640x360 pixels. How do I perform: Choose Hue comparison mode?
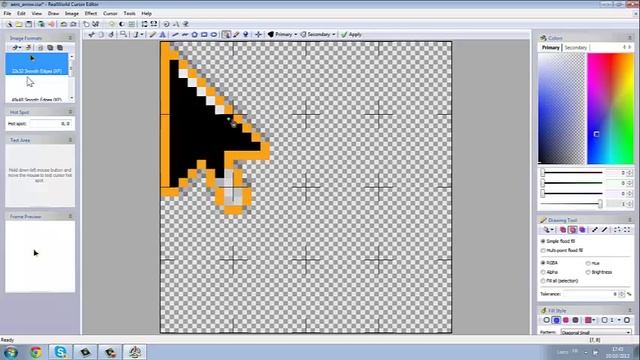(x=593, y=263)
